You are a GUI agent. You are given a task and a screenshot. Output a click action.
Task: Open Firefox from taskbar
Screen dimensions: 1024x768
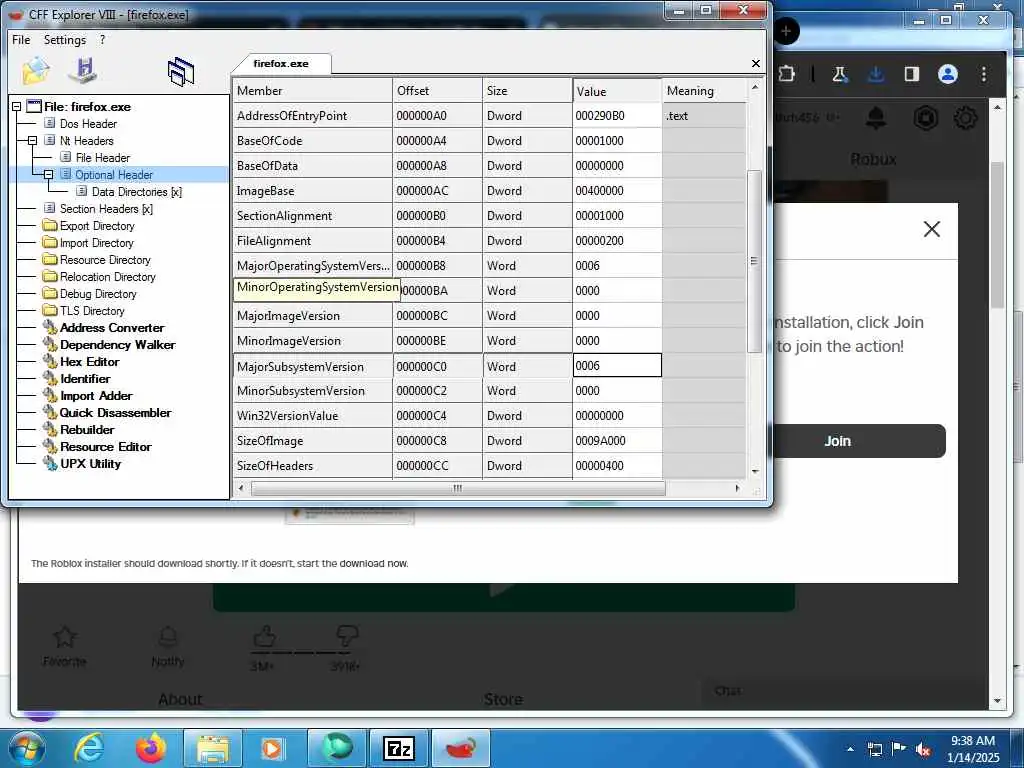tap(151, 748)
